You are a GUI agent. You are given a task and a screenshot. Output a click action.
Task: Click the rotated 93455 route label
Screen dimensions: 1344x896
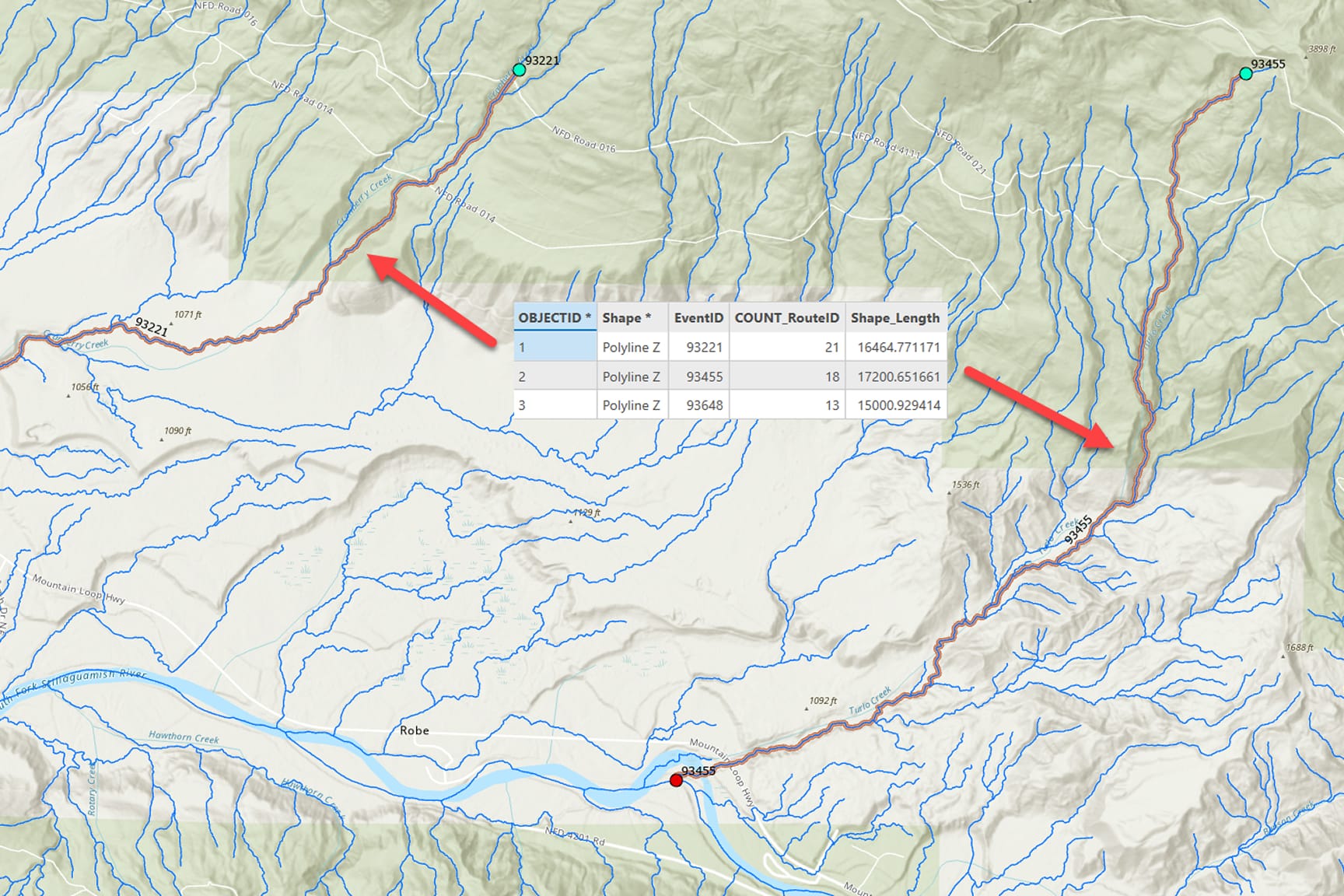click(1078, 530)
